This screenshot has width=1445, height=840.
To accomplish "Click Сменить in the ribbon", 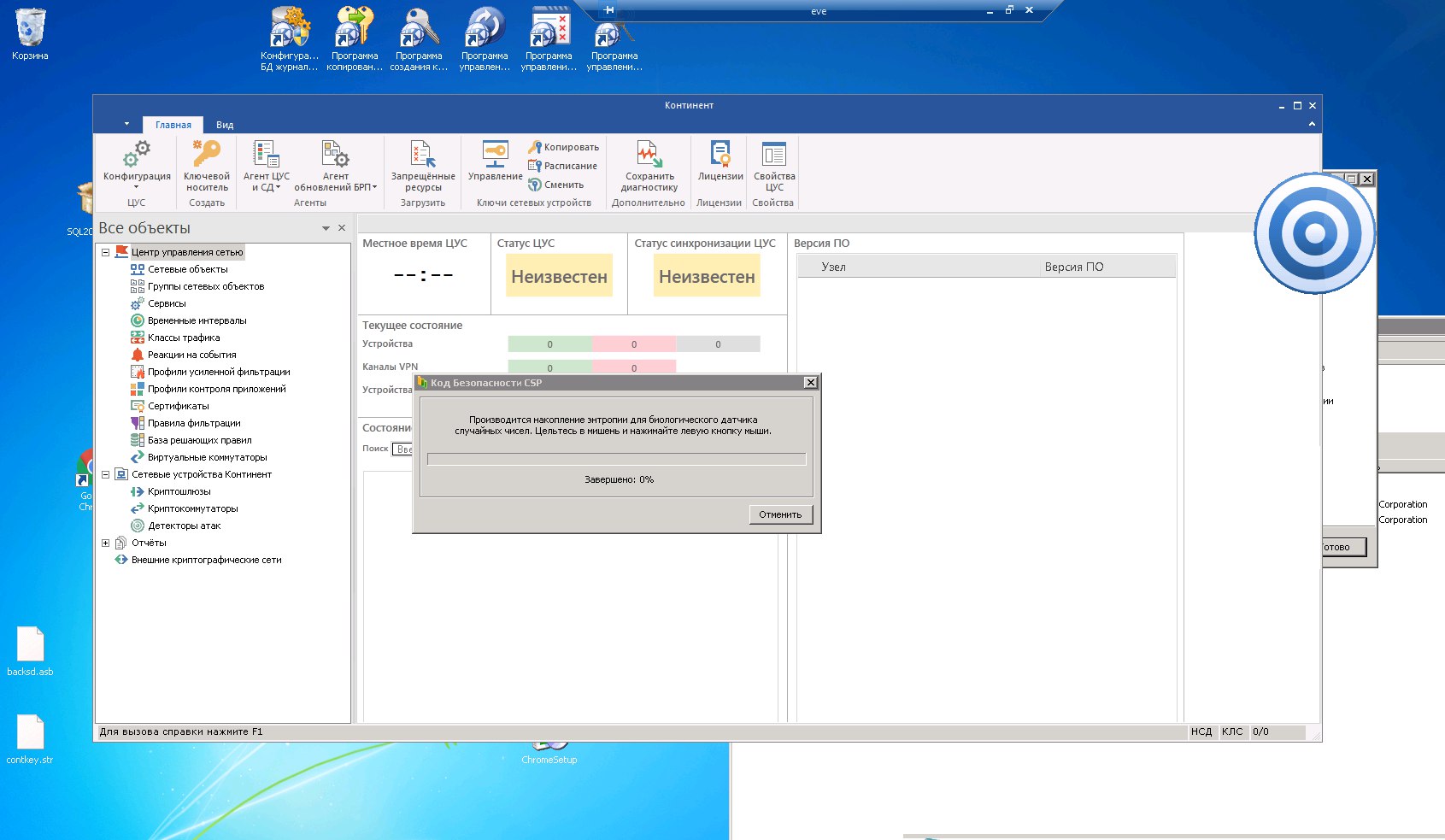I will pos(556,185).
